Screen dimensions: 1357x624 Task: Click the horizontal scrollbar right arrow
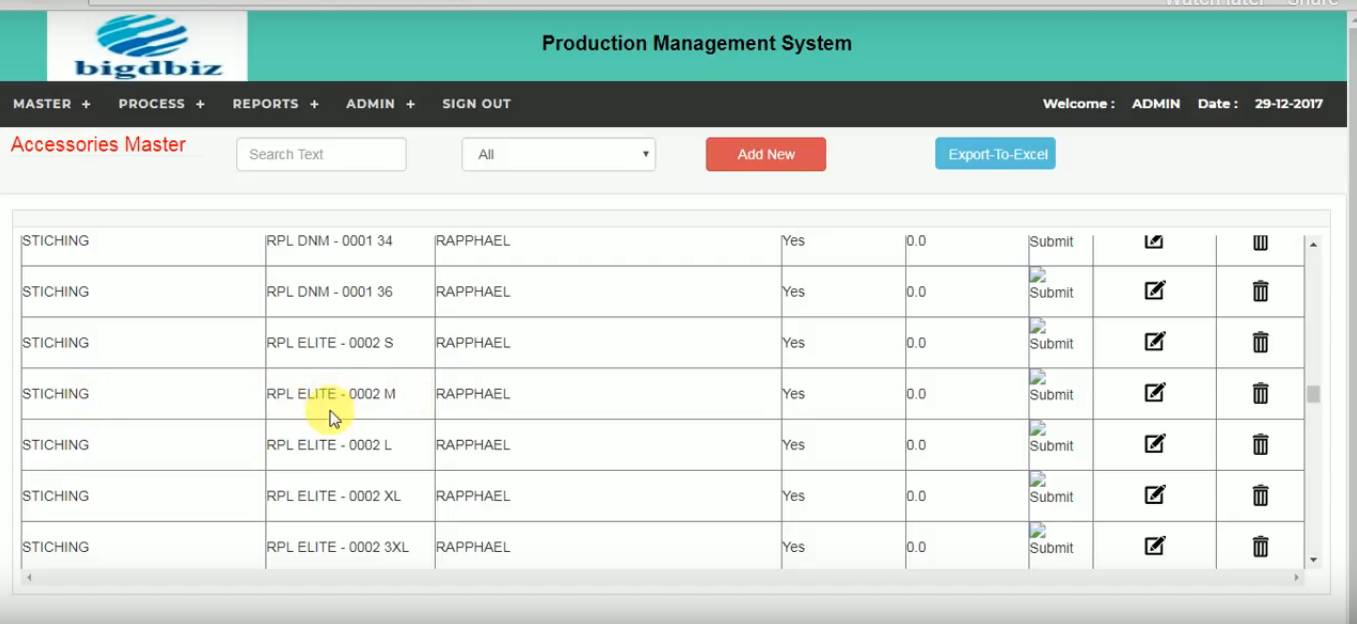pos(1297,578)
